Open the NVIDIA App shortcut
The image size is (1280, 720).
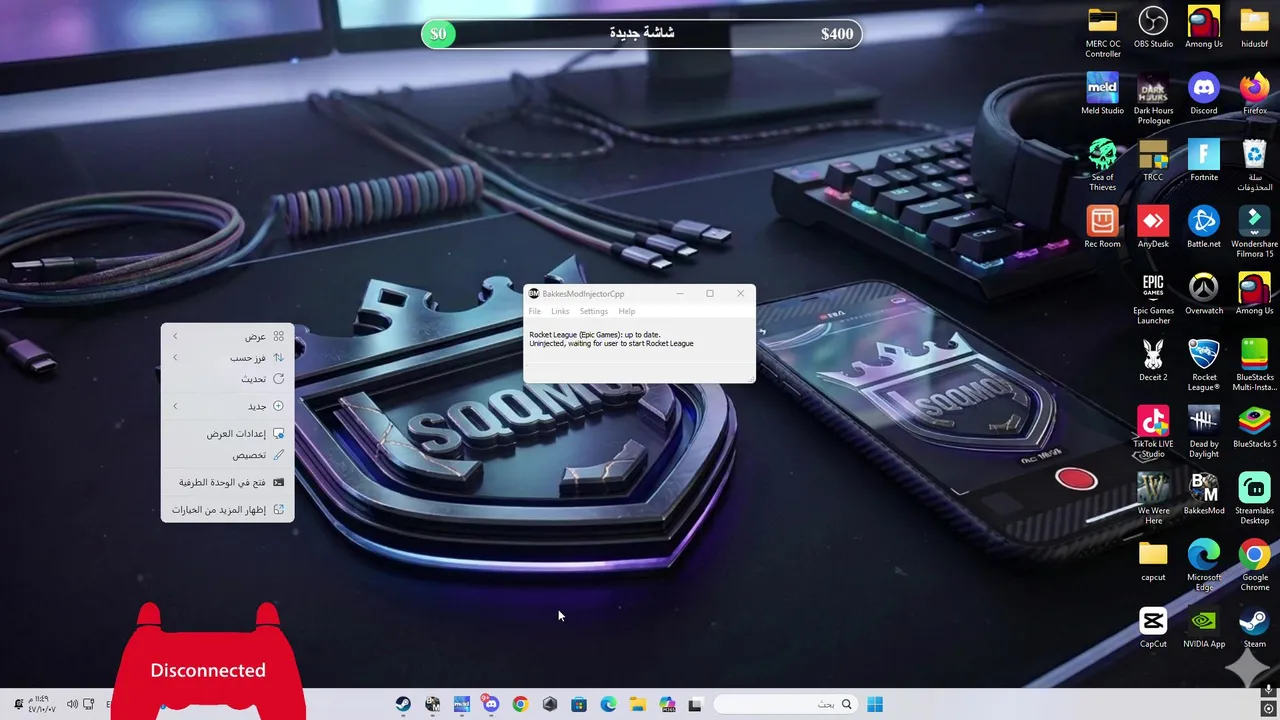(1203, 628)
